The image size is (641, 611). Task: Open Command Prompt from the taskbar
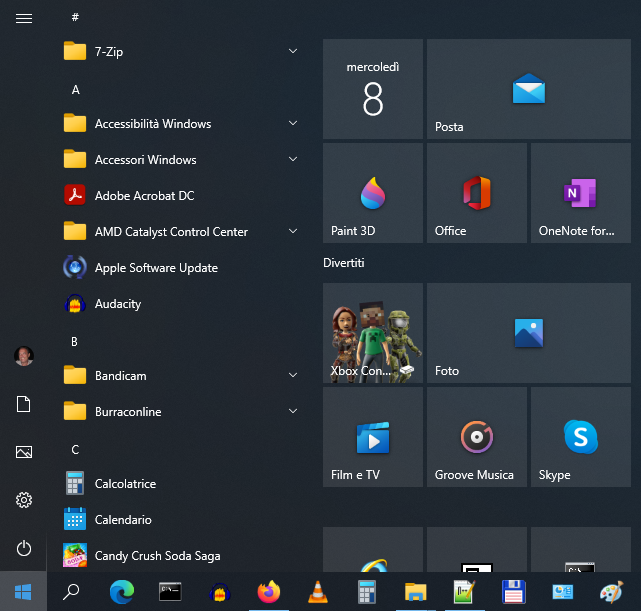pyautogui.click(x=170, y=591)
